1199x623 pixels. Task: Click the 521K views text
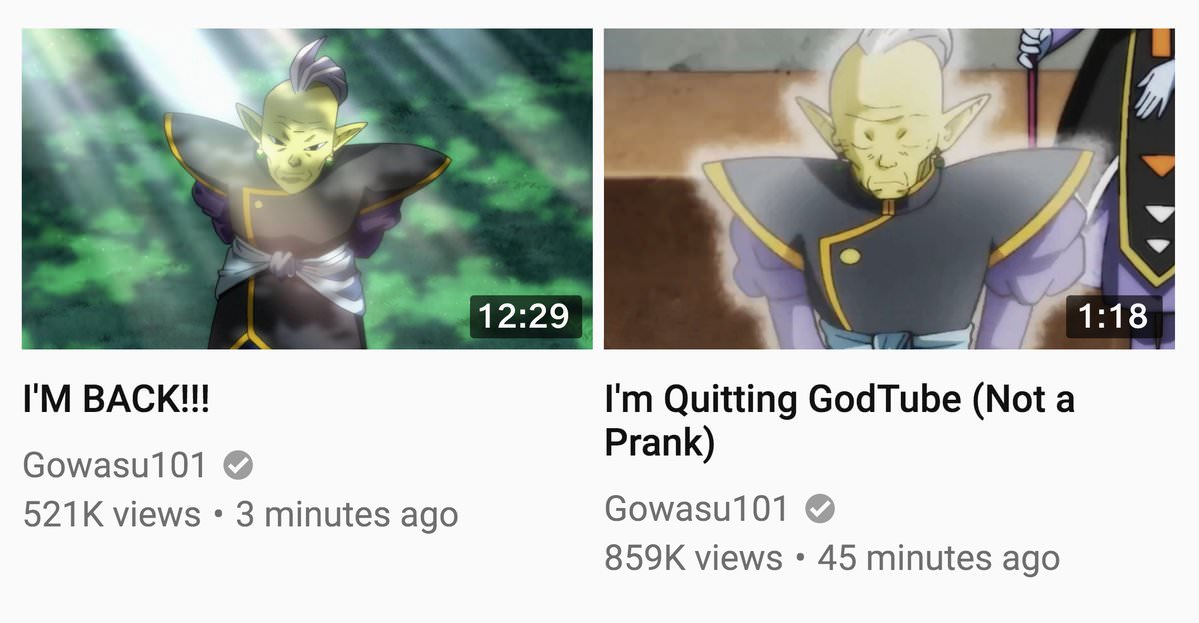tap(112, 514)
